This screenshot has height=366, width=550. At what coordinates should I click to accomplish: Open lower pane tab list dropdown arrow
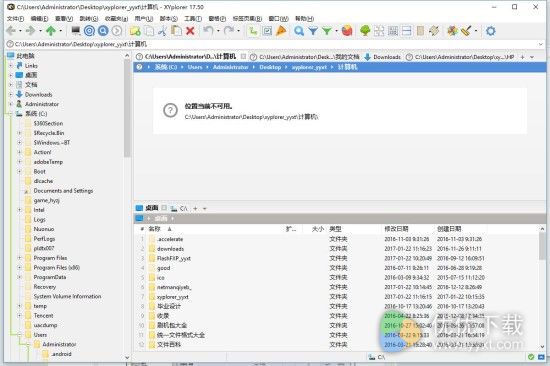click(x=204, y=208)
